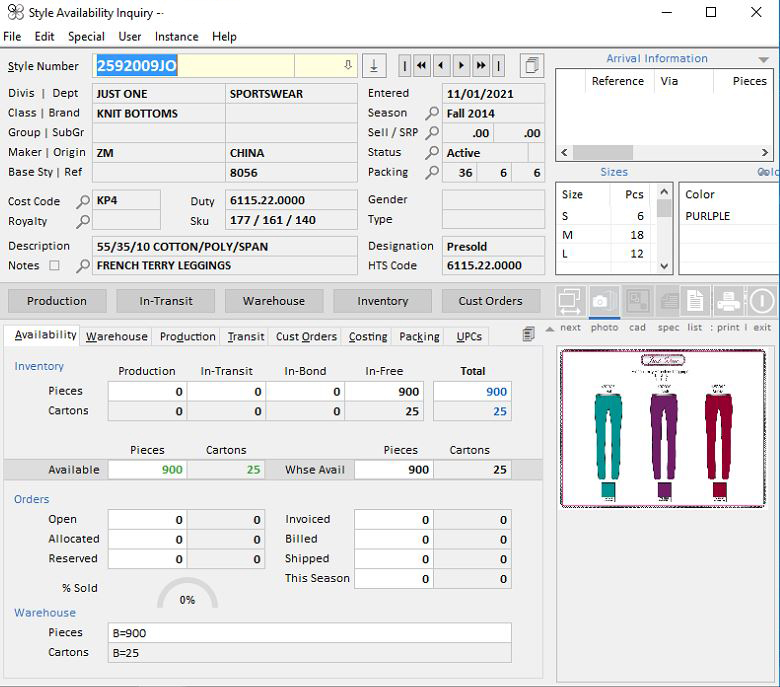The height and width of the screenshot is (687, 780).
Task: Toggle the Notes checkbox
Action: (55, 266)
